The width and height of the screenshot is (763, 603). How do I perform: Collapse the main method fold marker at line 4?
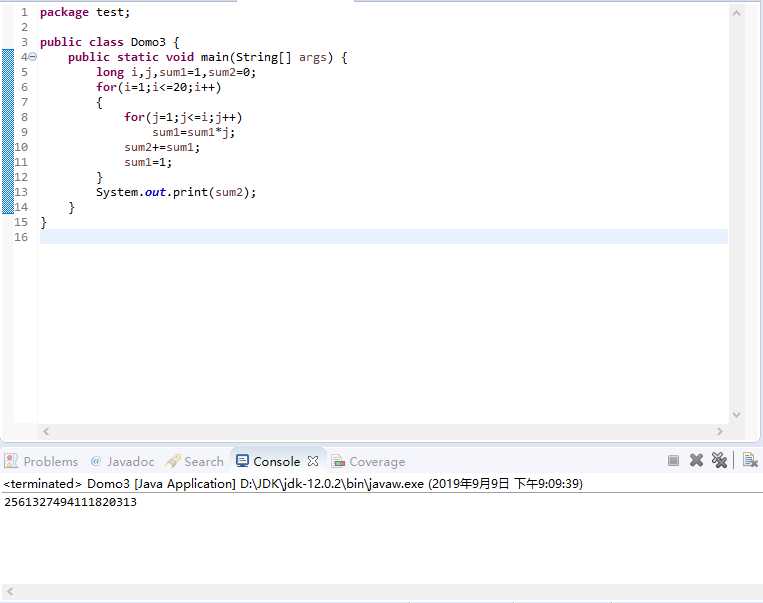click(33, 57)
